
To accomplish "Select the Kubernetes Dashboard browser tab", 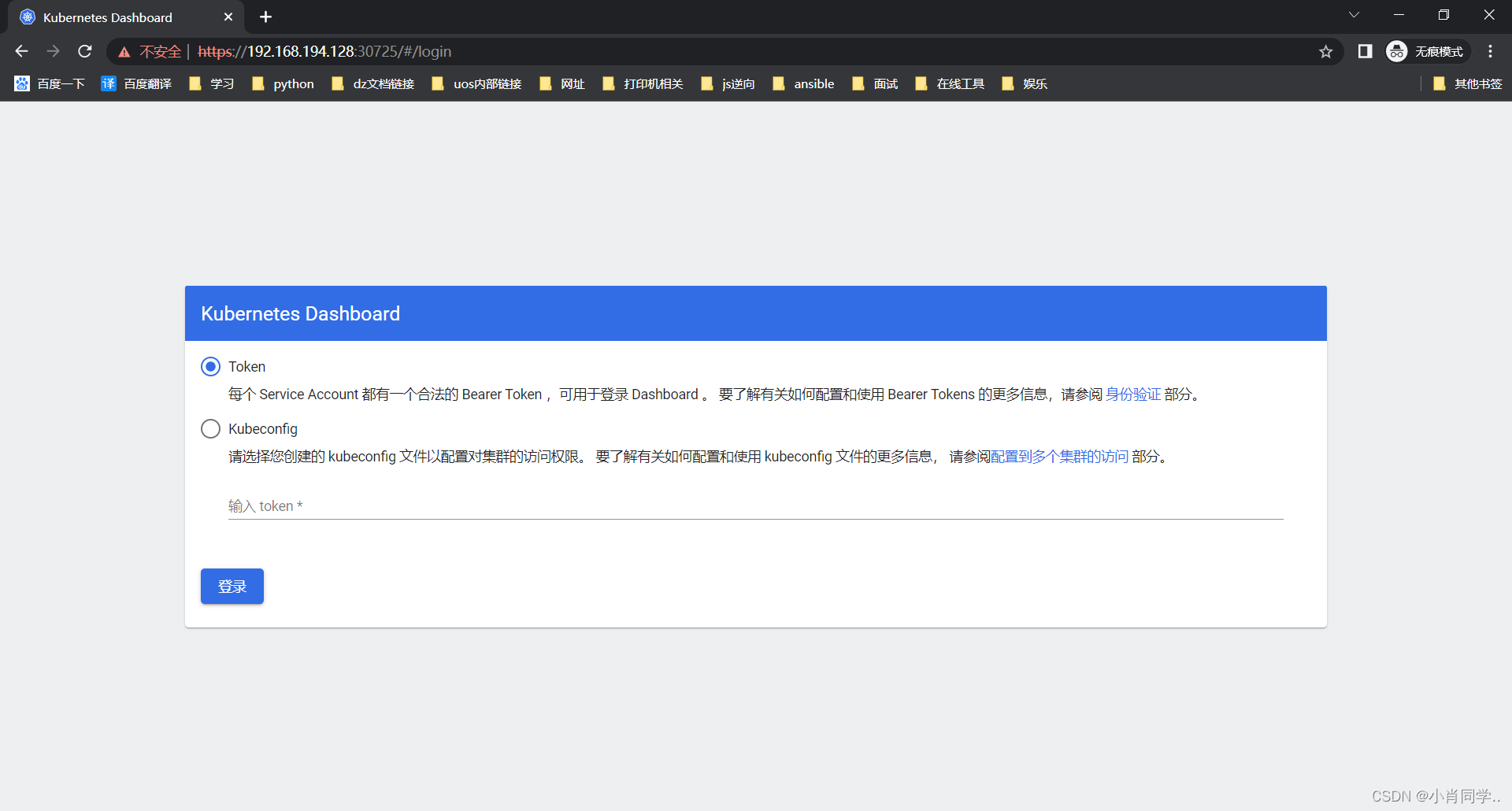I will 126,17.
